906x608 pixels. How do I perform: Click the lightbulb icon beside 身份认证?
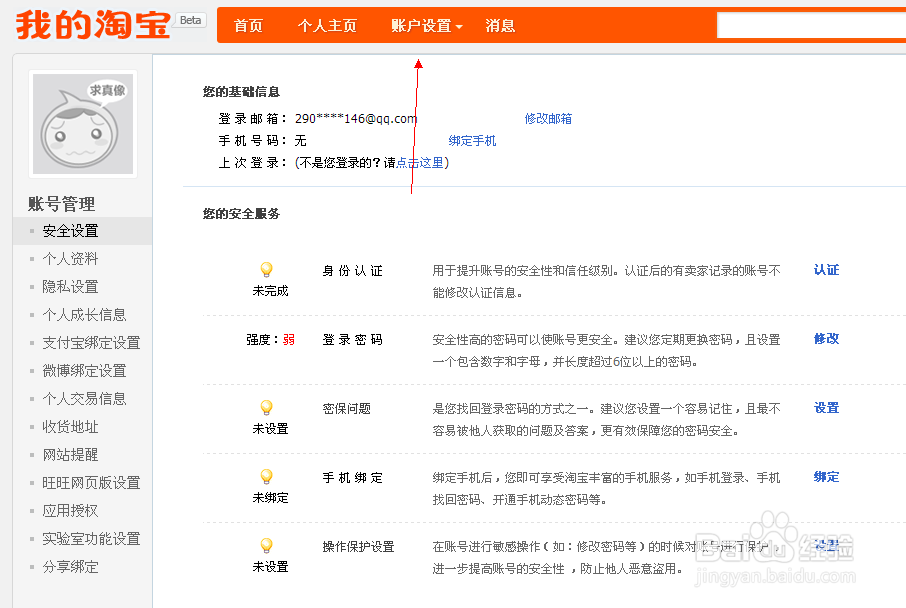266,269
